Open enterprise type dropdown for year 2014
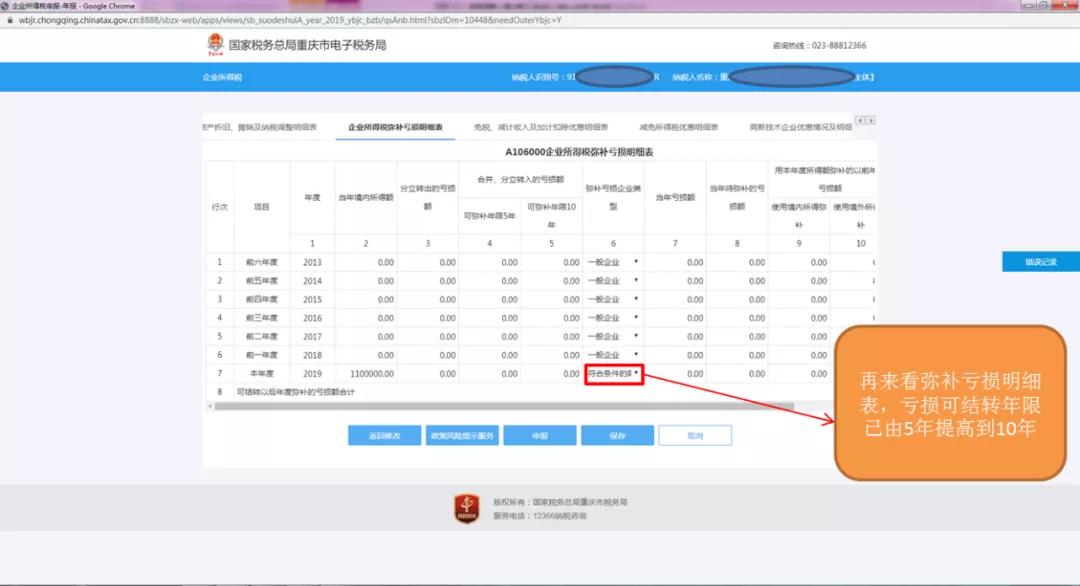This screenshot has height=586, width=1080. point(613,281)
